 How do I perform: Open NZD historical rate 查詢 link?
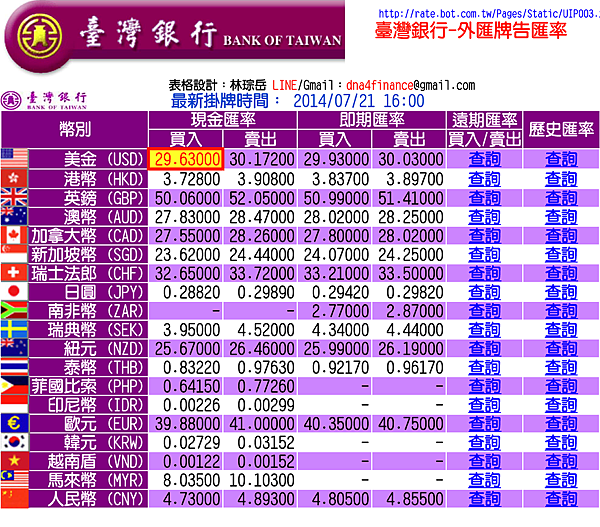(x=561, y=348)
